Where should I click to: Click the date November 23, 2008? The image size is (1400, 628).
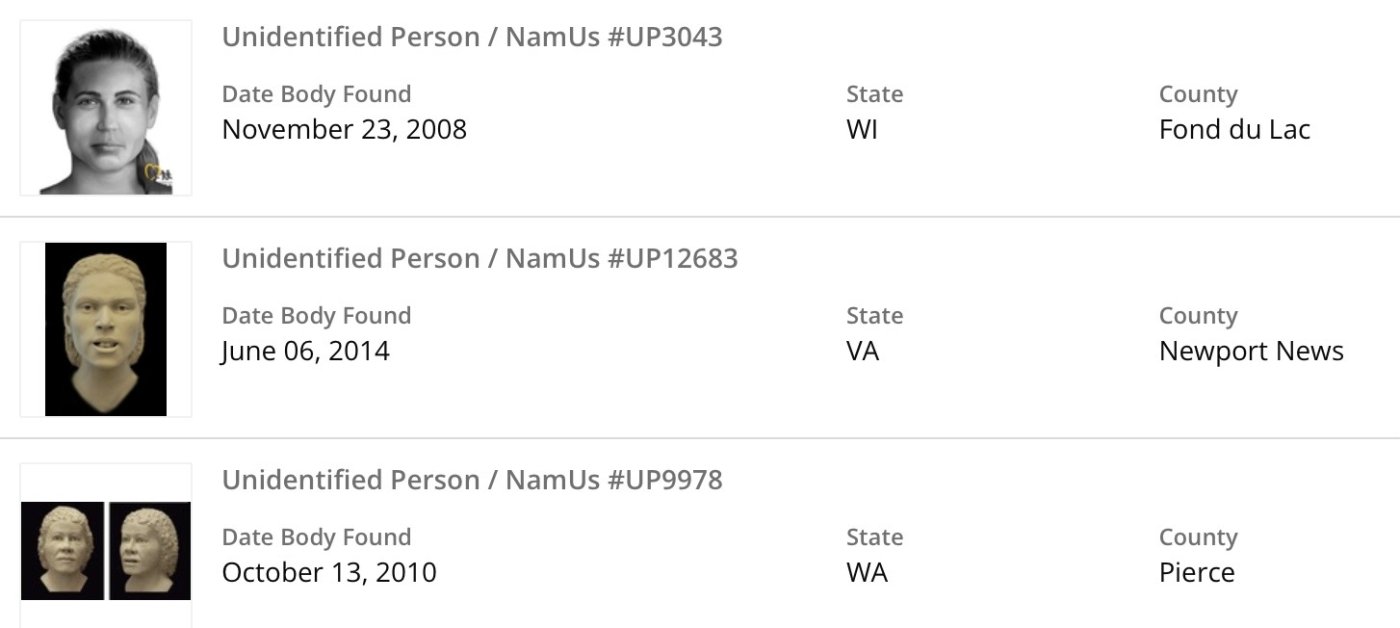coord(344,130)
